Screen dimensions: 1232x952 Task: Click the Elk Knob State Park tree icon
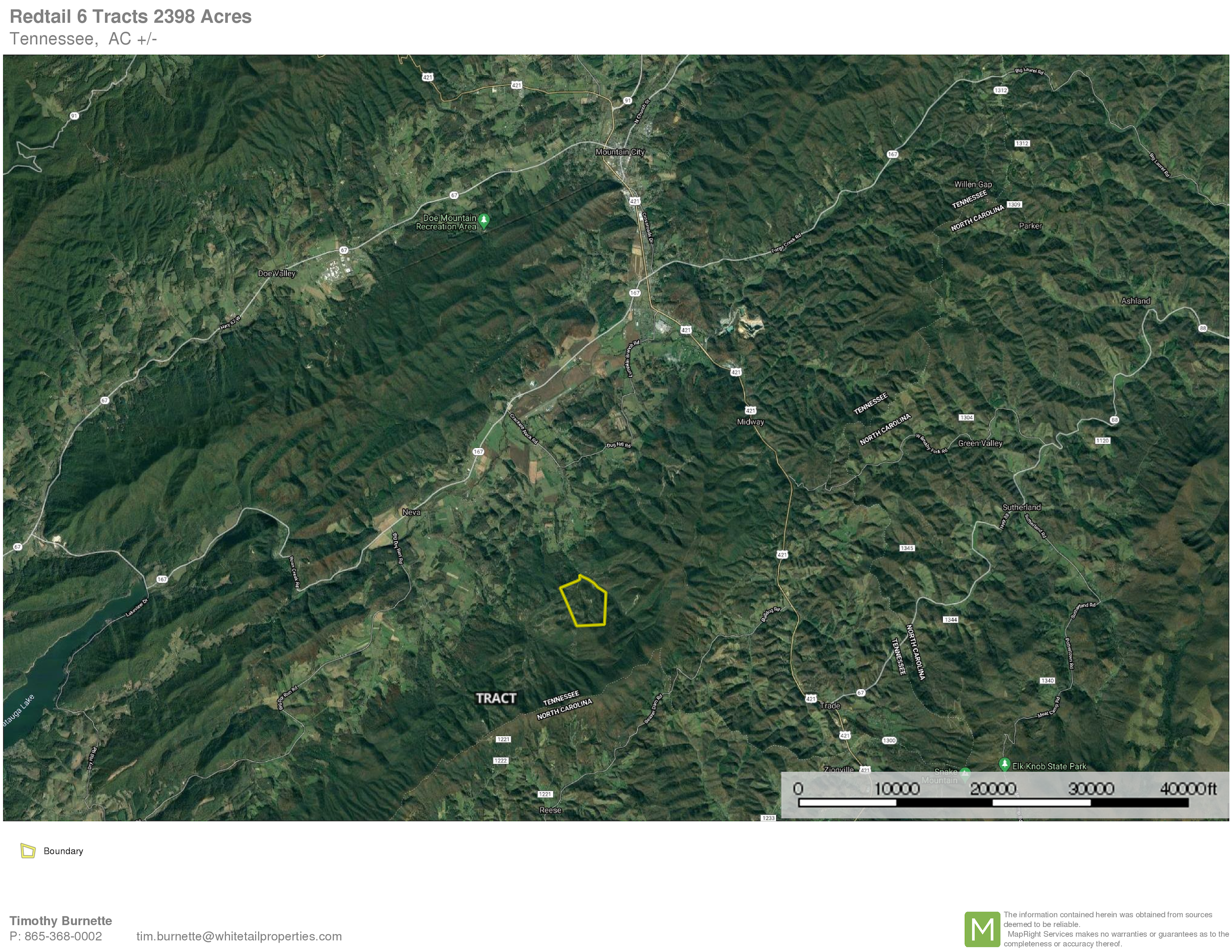(x=1004, y=765)
